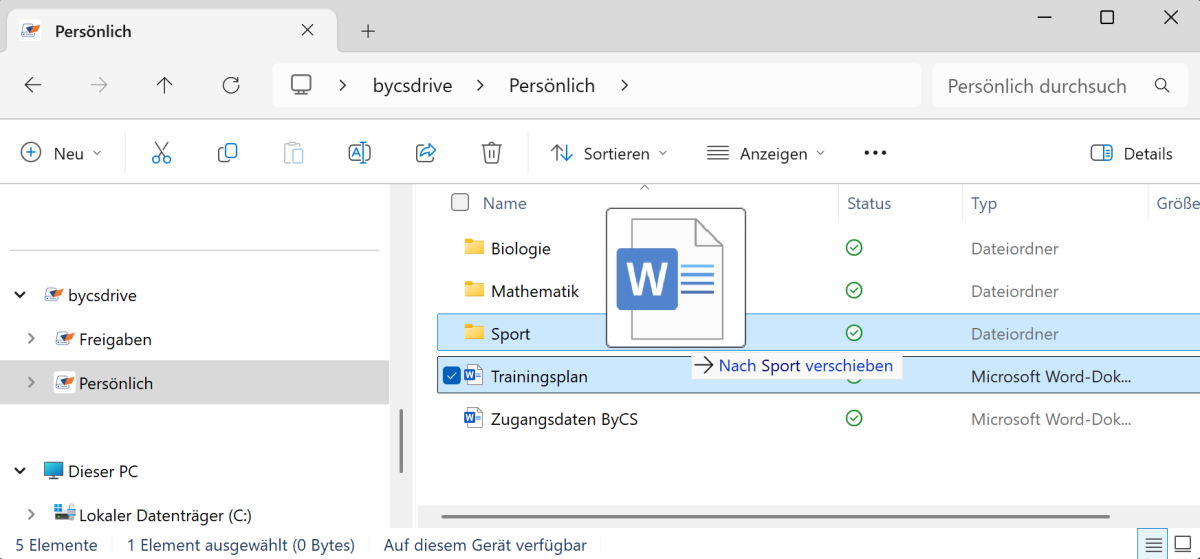Open the Anzeigen view dropdown
Screen dimensions: 1200x559
(x=766, y=153)
